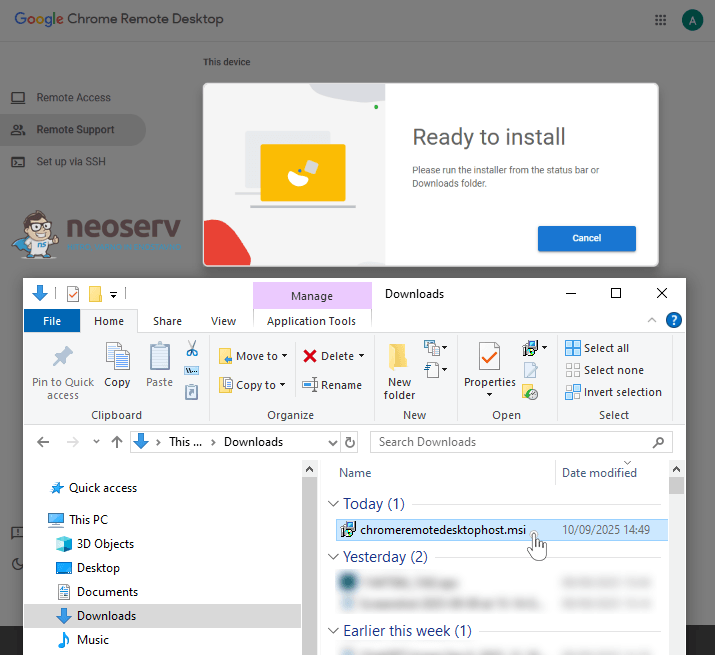Click the file list scrollbar up arrow
This screenshot has height=655, width=715.
coord(676,469)
